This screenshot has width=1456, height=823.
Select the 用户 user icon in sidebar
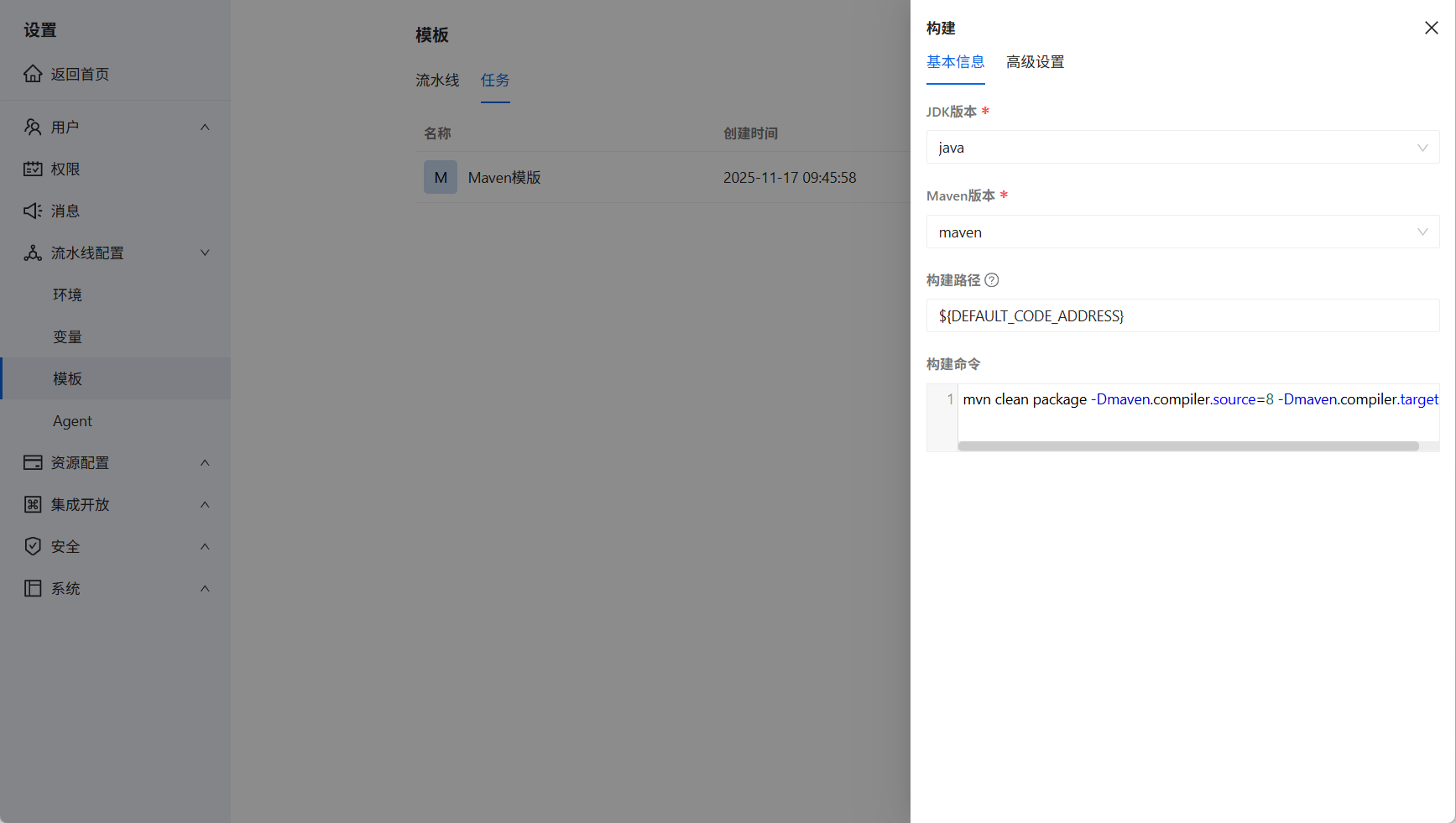click(33, 127)
